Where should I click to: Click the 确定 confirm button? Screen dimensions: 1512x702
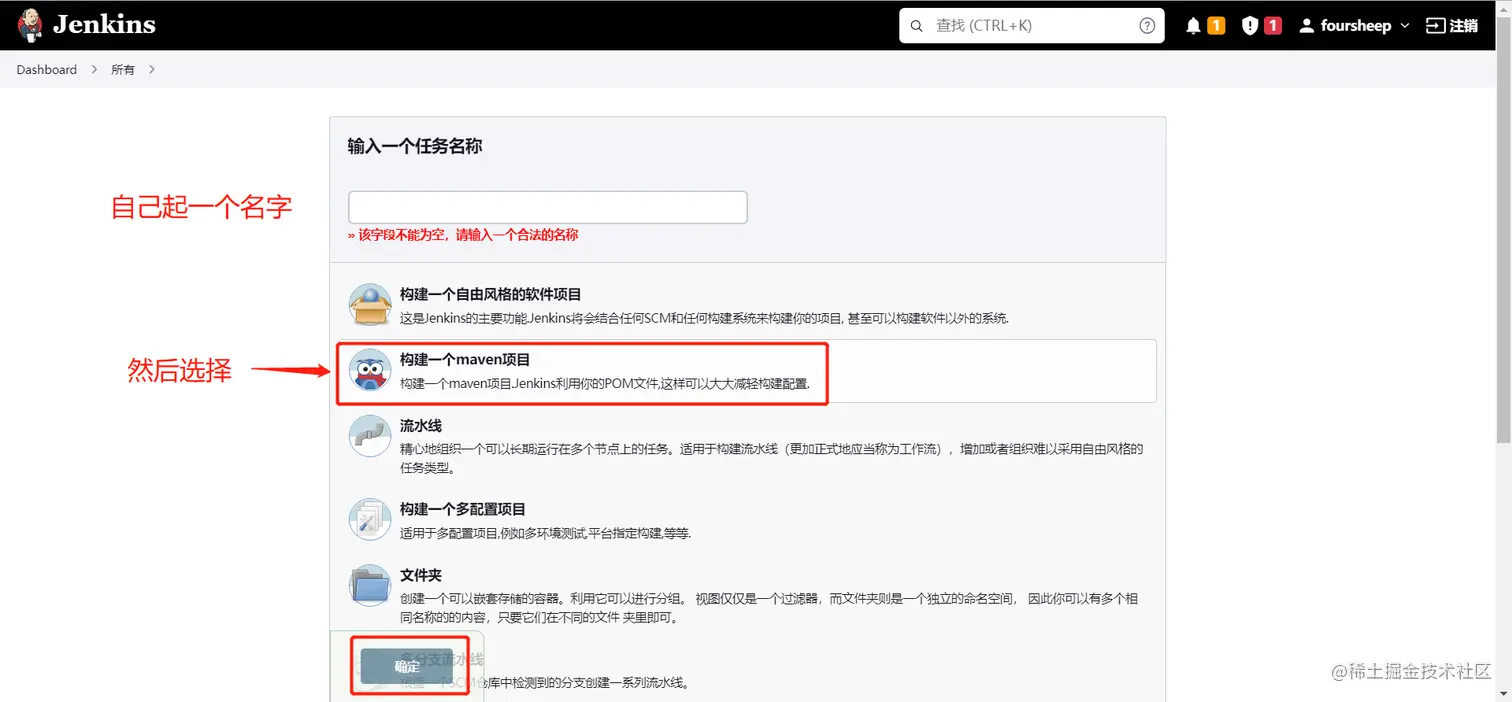click(x=407, y=666)
